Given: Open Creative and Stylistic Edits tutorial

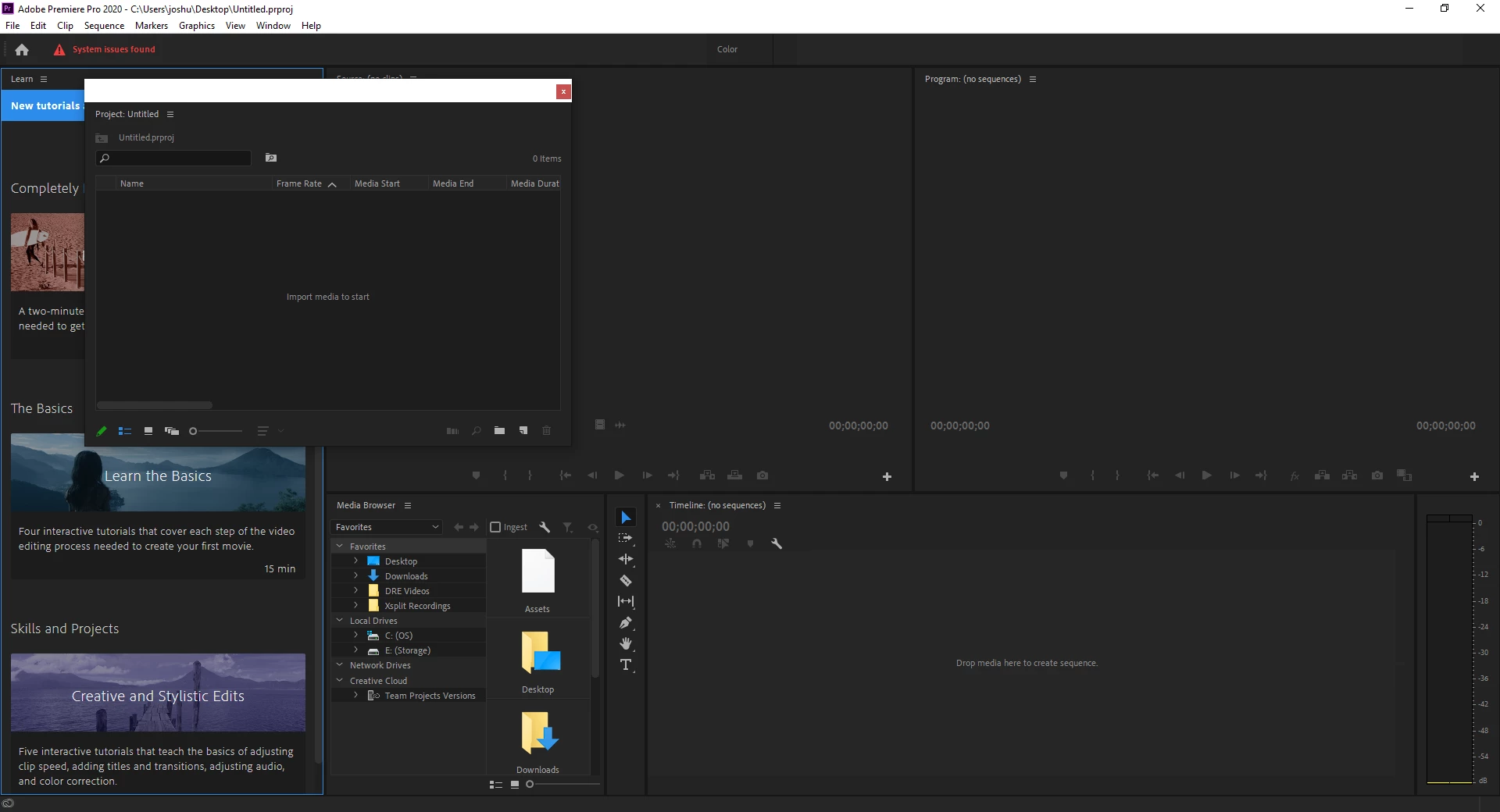Looking at the screenshot, I should pyautogui.click(x=158, y=693).
